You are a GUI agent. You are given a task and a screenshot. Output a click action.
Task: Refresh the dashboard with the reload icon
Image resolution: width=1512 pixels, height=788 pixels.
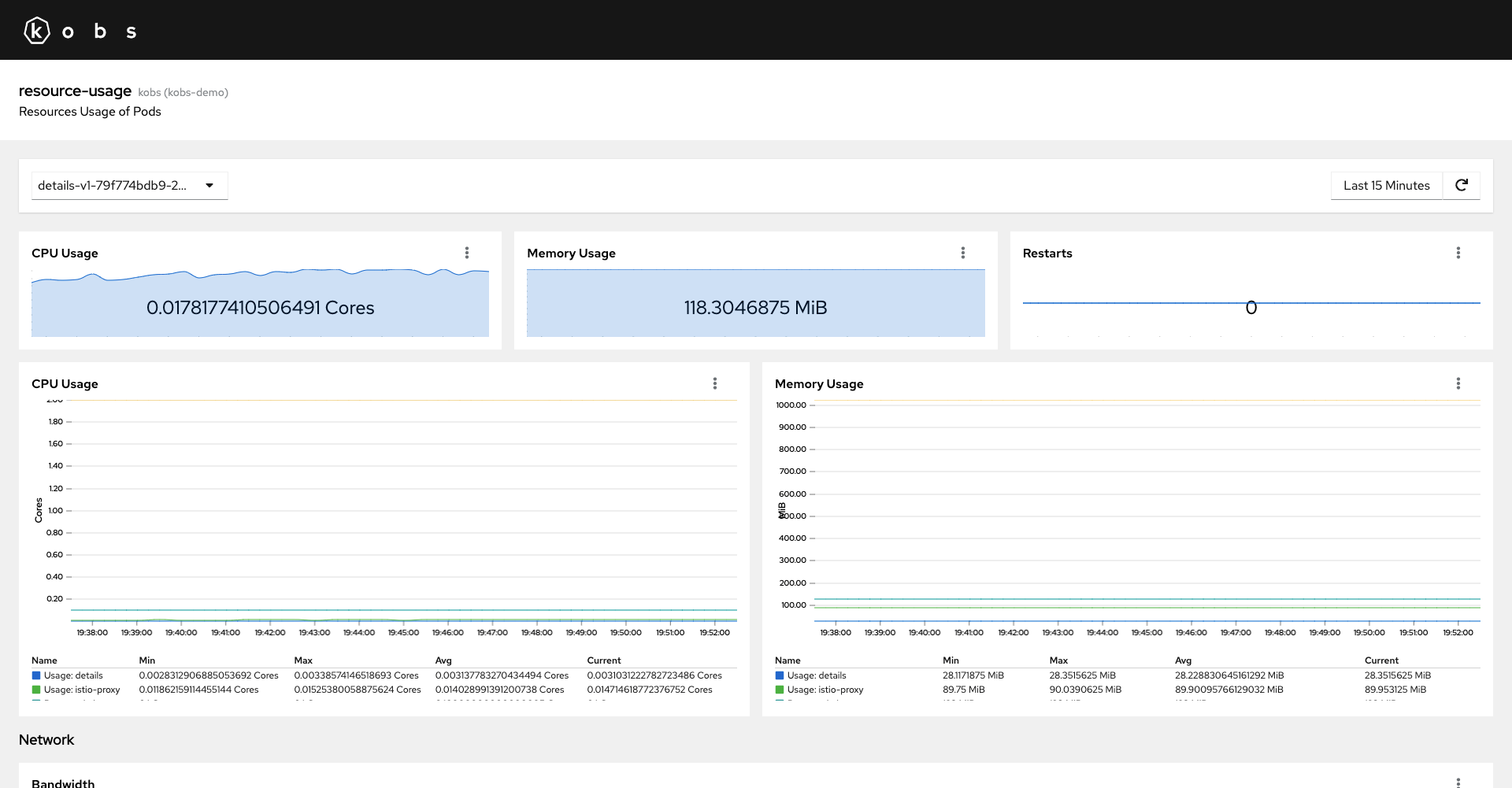tap(1462, 186)
